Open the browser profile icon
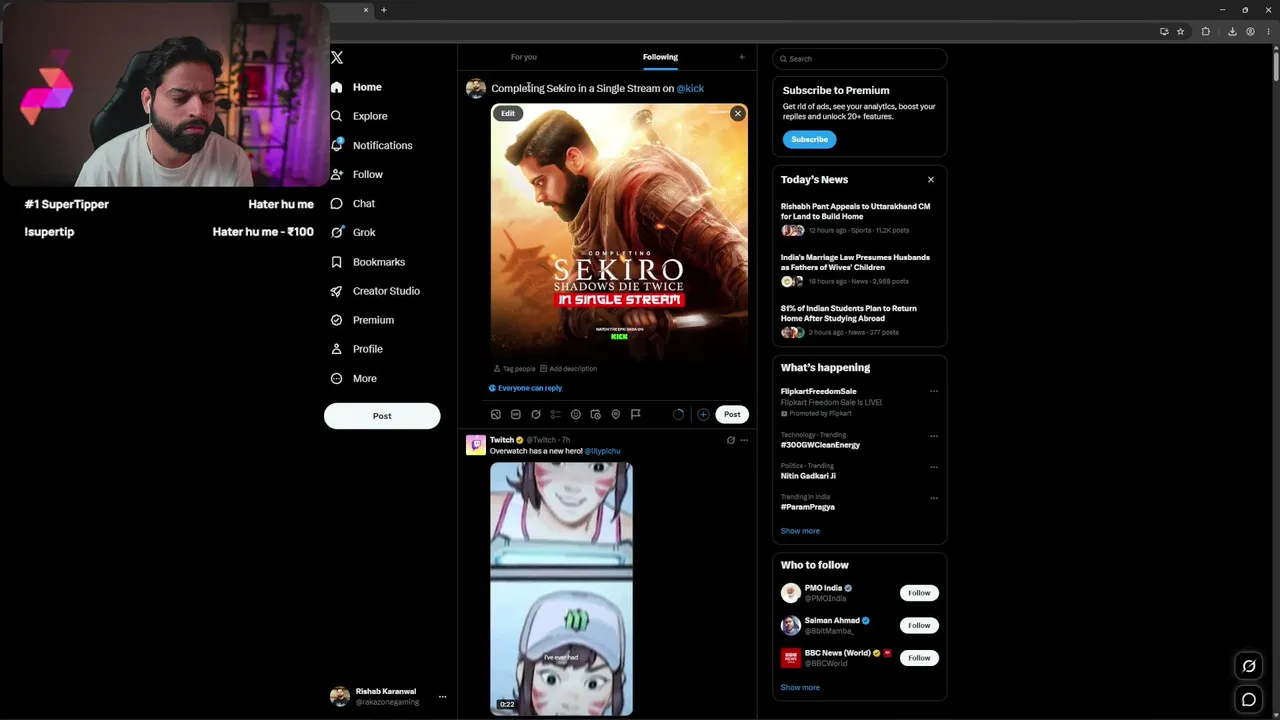The image size is (1280, 720). click(1250, 31)
